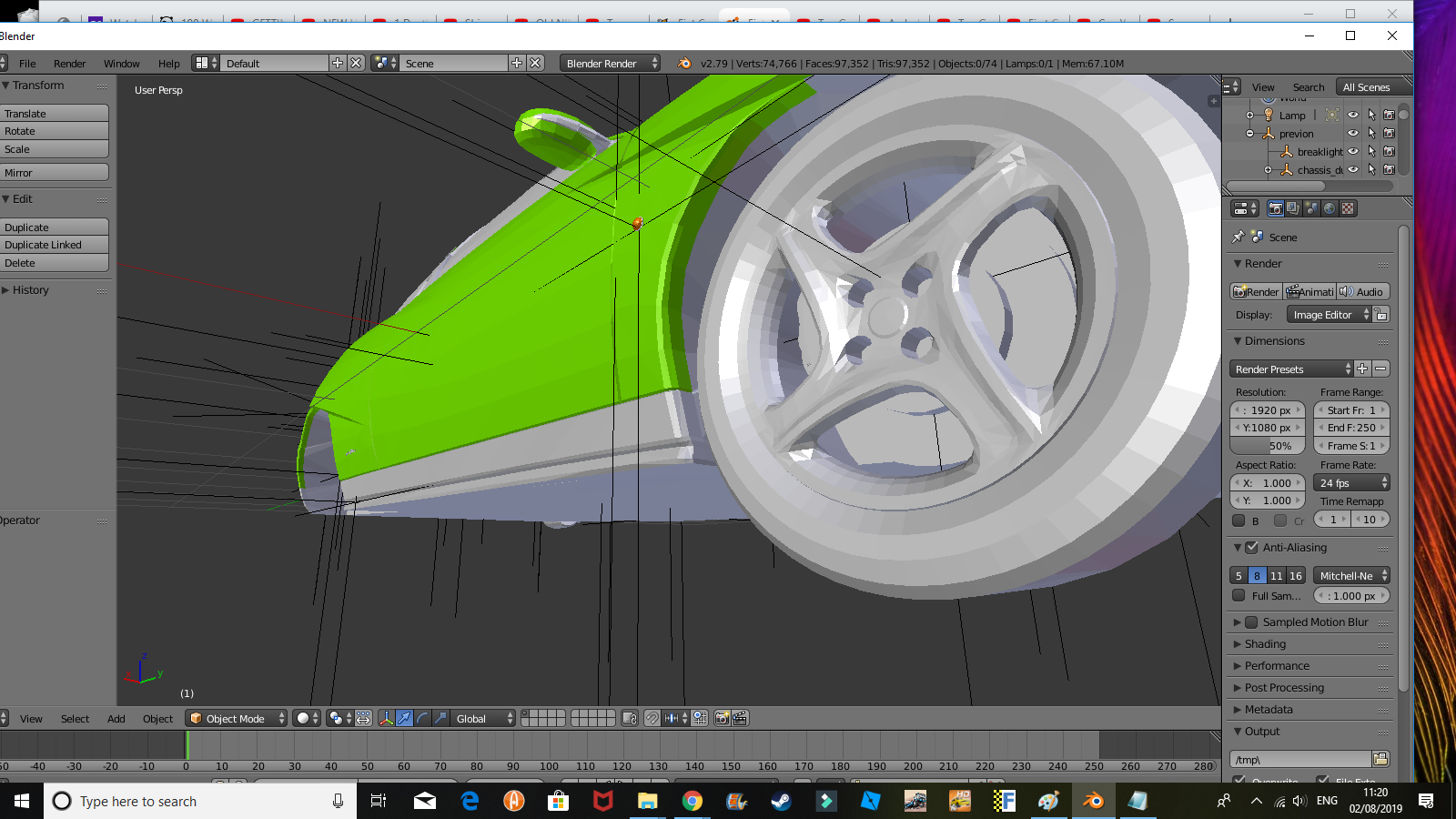Delete the current screen layout with X icon

(x=356, y=63)
